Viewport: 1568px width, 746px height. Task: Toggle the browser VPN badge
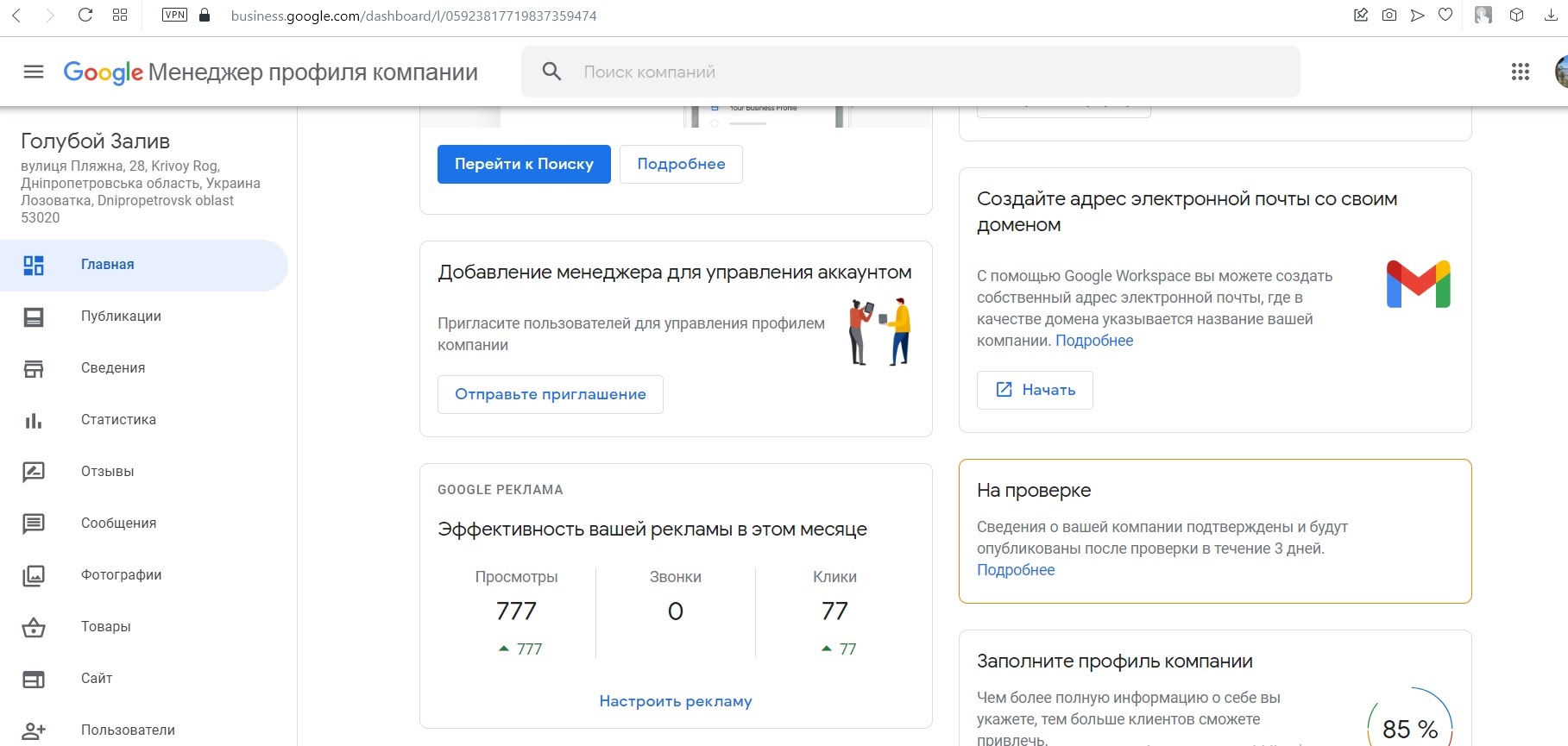coord(174,15)
